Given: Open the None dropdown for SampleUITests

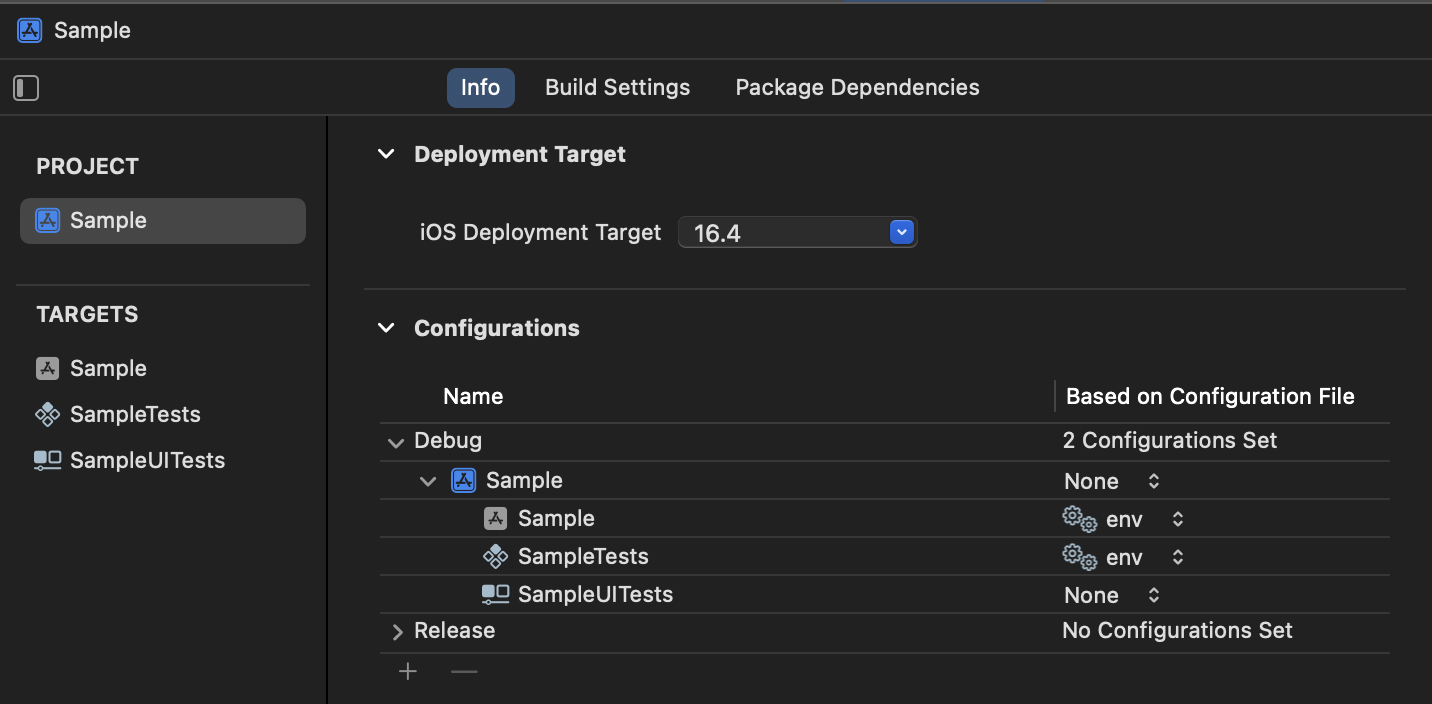Looking at the screenshot, I should (1153, 594).
